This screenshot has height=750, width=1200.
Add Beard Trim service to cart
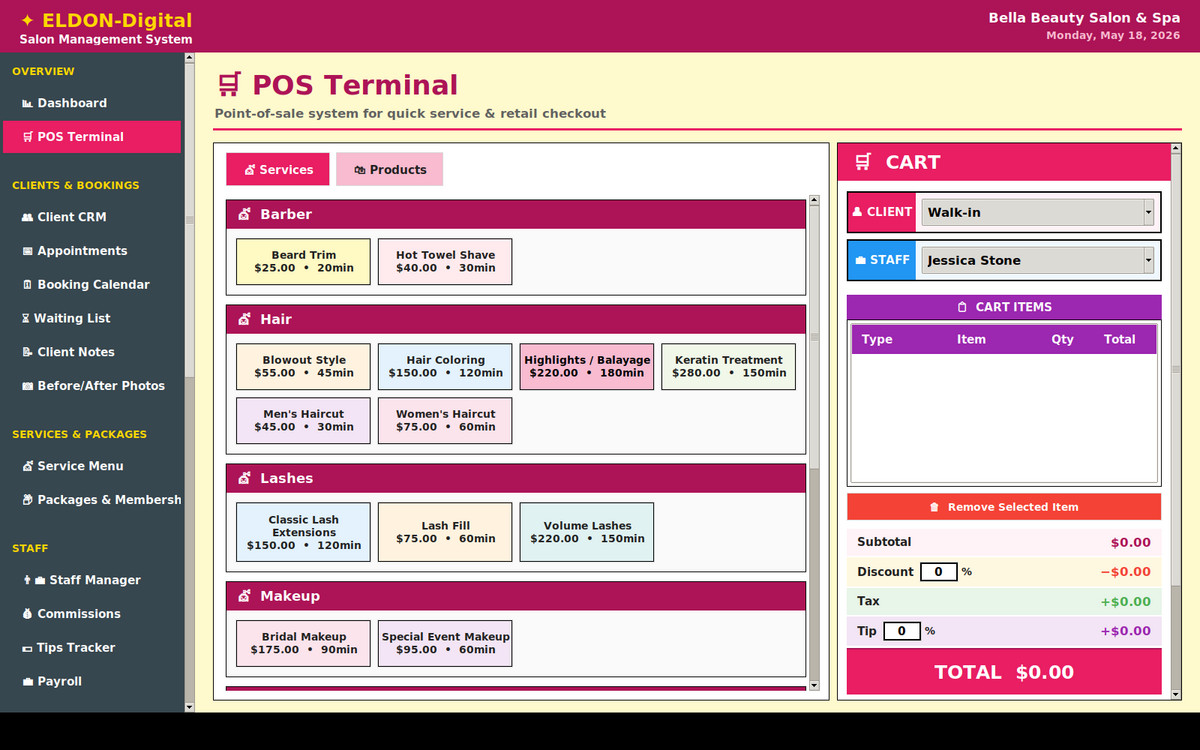(x=303, y=262)
